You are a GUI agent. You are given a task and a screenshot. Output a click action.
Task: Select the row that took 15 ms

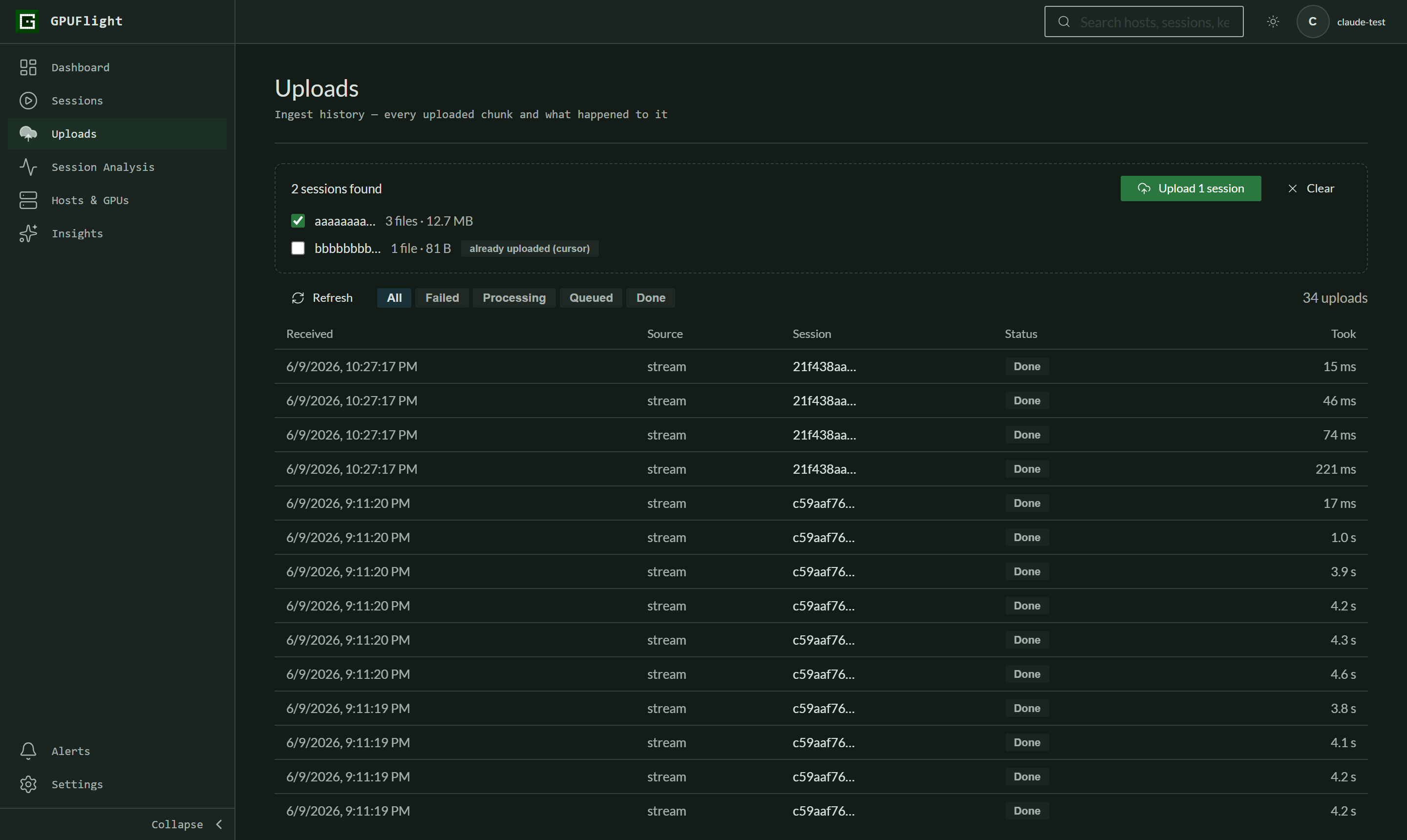(x=821, y=366)
